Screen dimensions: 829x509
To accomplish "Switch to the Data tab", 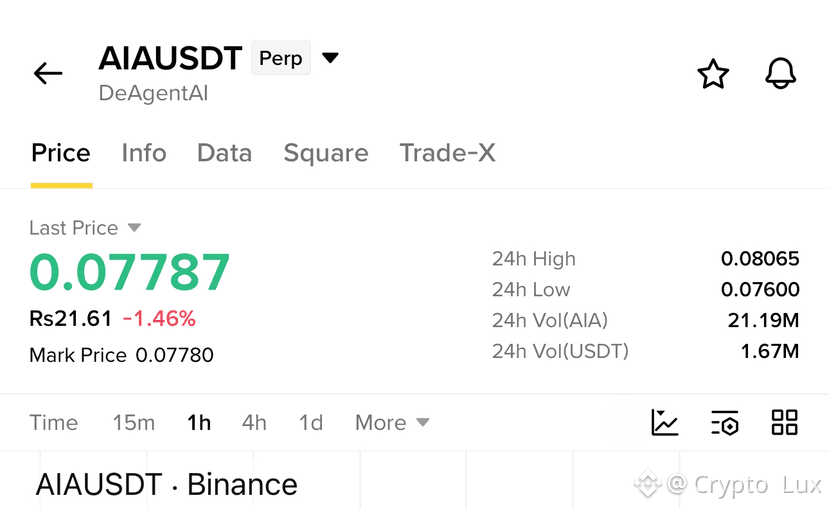I will click(224, 153).
